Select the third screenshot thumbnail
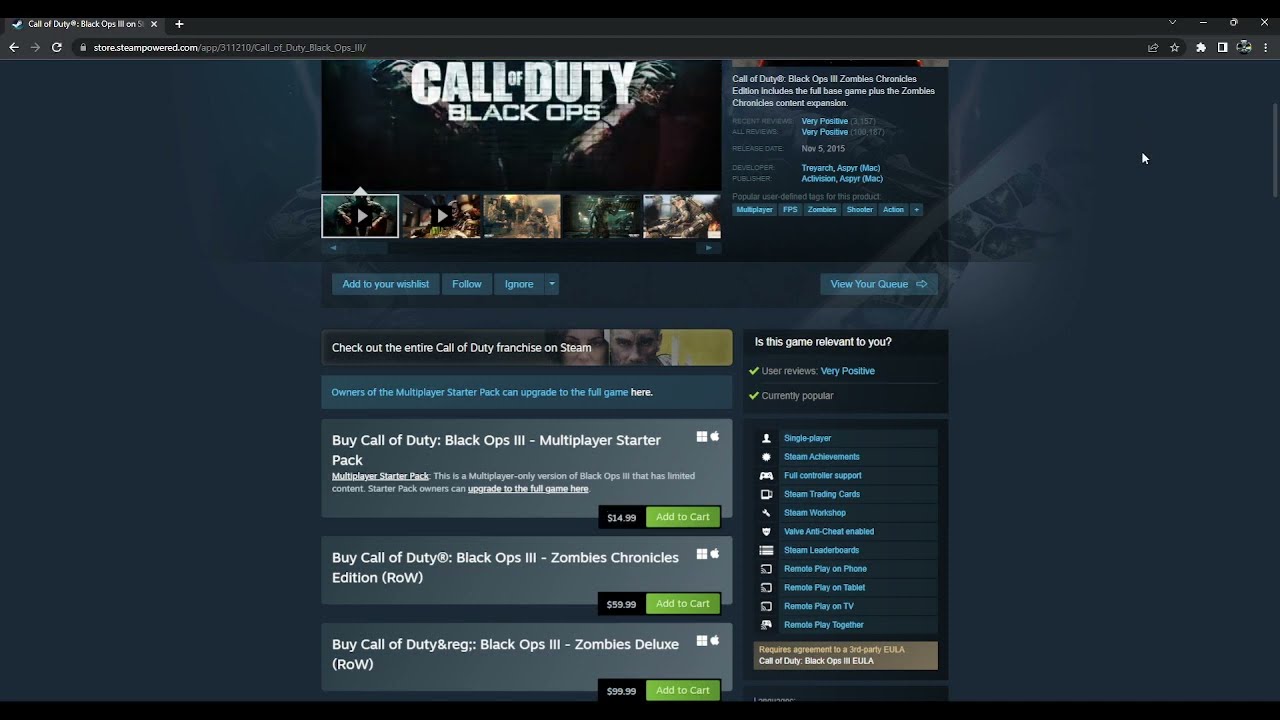The image size is (1280, 720). click(x=522, y=216)
